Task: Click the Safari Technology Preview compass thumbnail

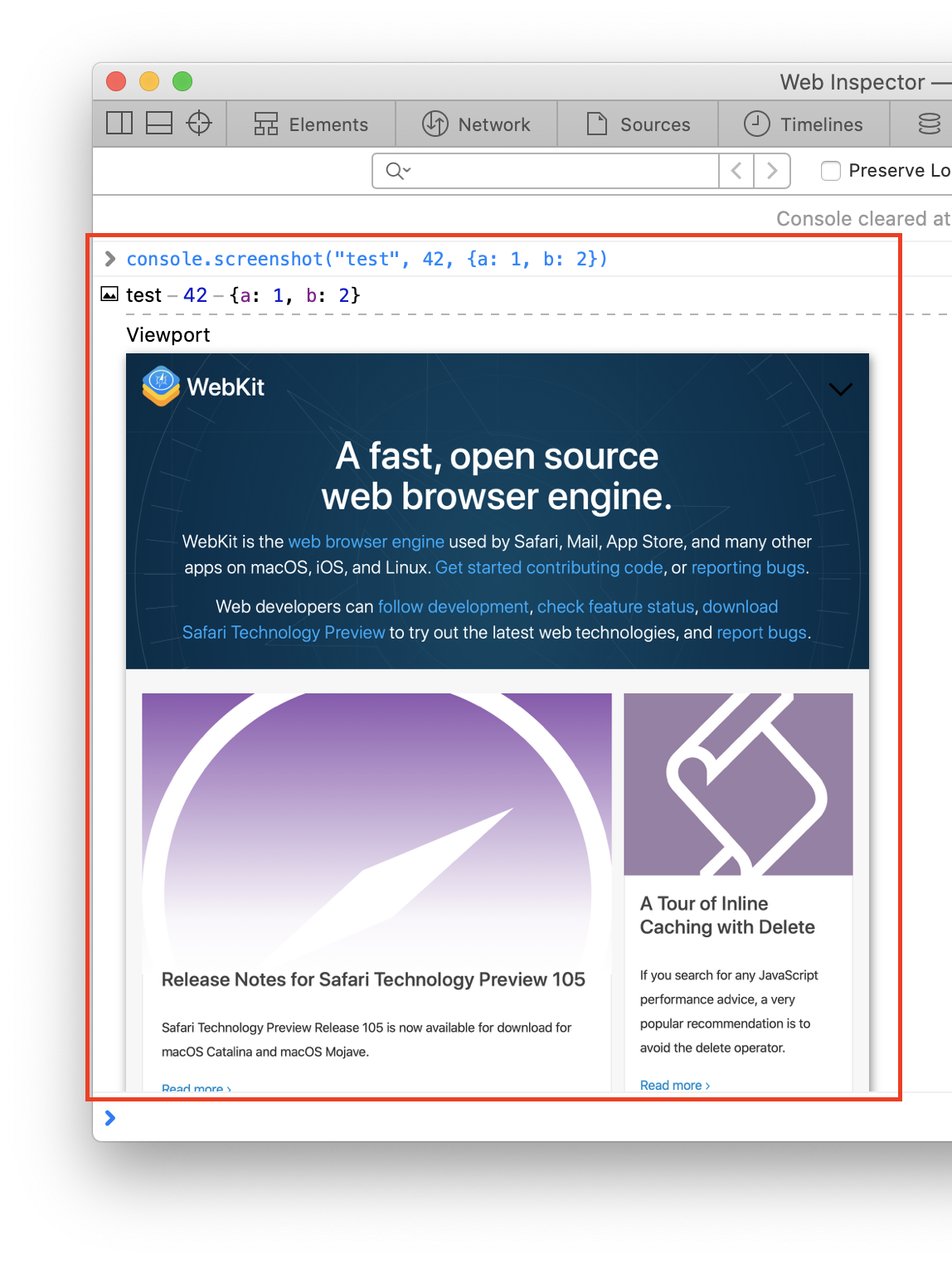Action: (376, 825)
